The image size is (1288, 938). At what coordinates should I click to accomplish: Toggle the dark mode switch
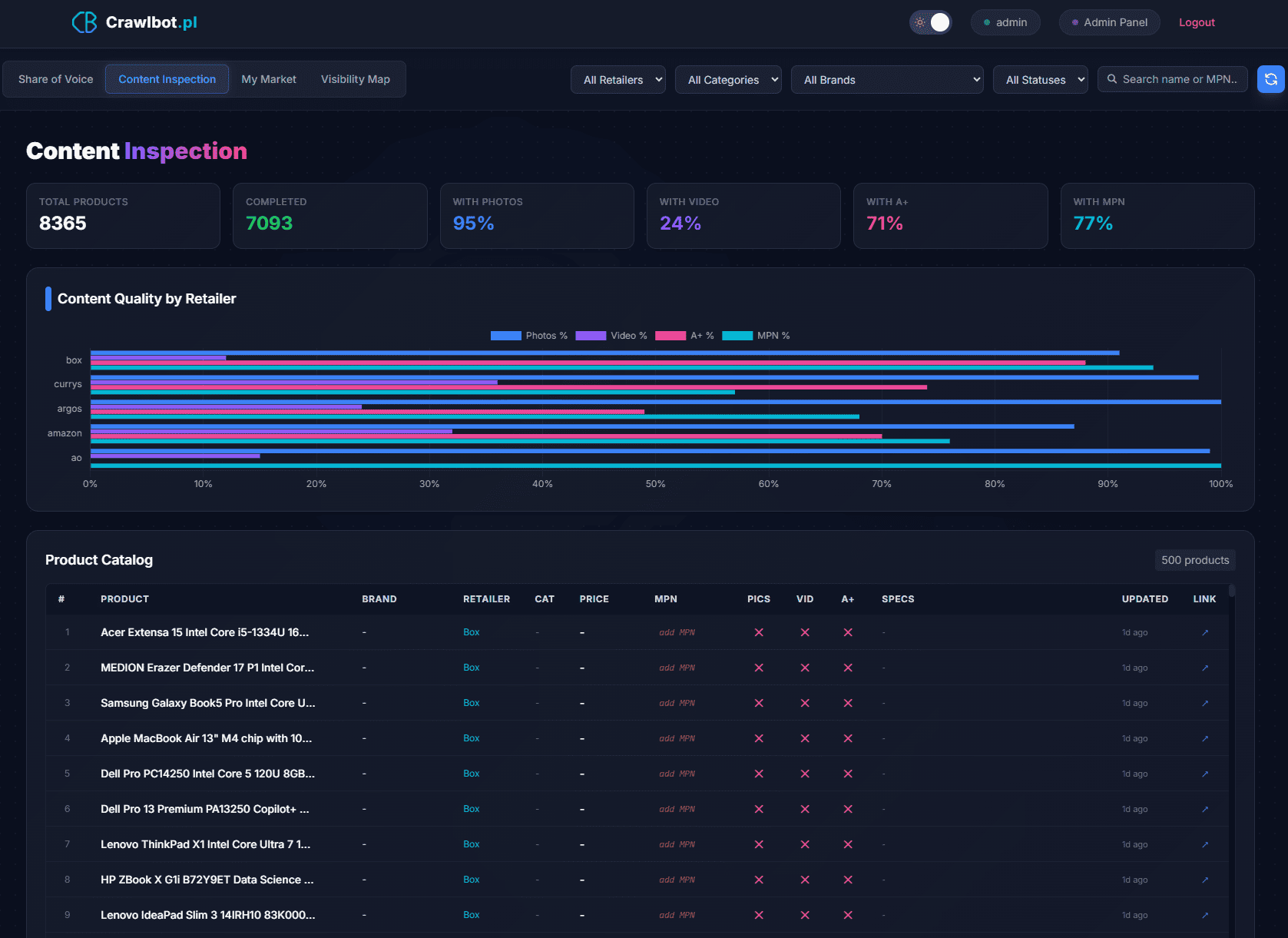click(x=931, y=22)
